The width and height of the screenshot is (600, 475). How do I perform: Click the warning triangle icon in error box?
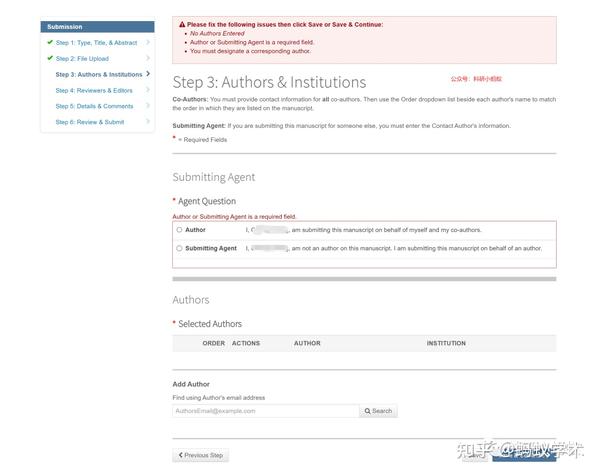pyautogui.click(x=182, y=24)
